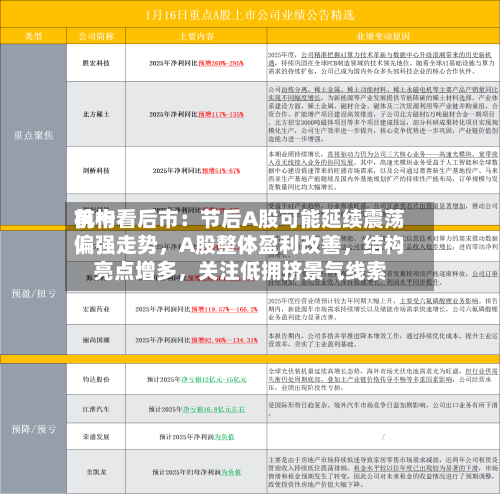Click '为负值' in the 荣盛发展 row
The width and height of the screenshot is (500, 494).
pyautogui.click(x=224, y=437)
